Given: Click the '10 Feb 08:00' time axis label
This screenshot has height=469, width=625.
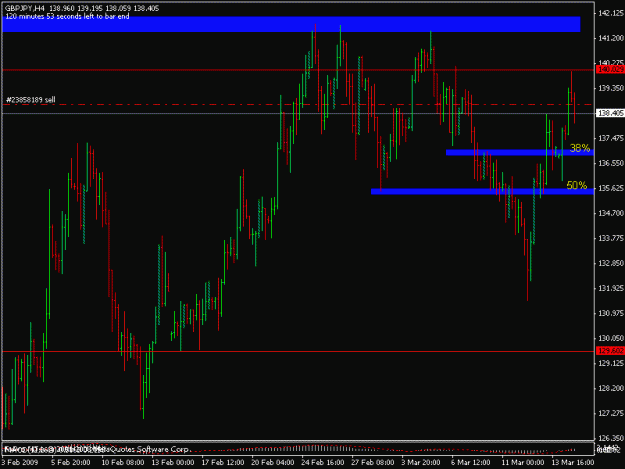Looking at the screenshot, I should [123, 462].
